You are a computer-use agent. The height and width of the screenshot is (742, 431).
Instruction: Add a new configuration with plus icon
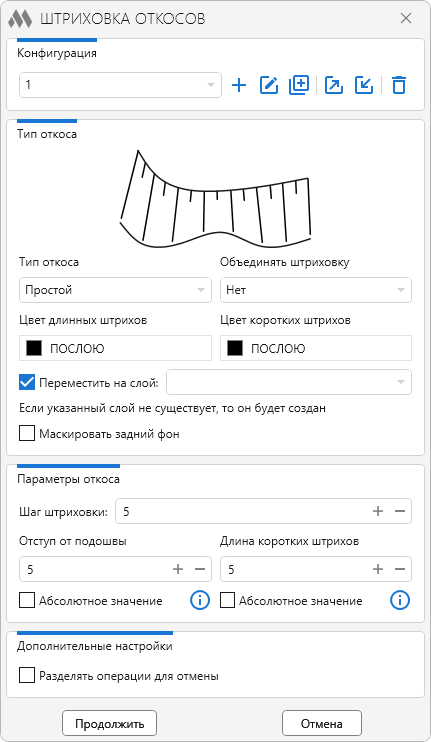(239, 85)
